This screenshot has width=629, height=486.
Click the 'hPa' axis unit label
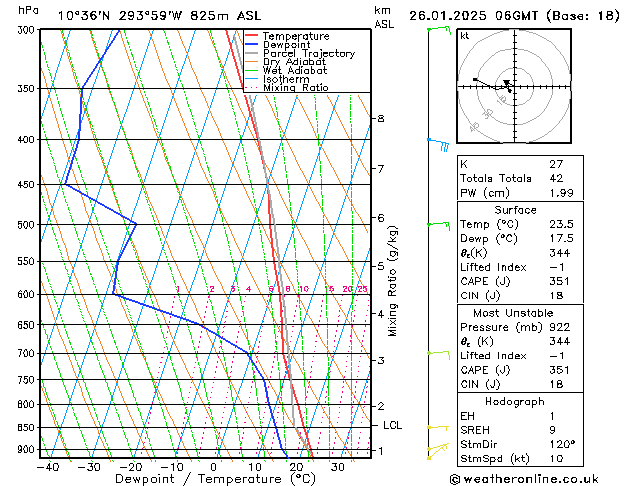28,10
